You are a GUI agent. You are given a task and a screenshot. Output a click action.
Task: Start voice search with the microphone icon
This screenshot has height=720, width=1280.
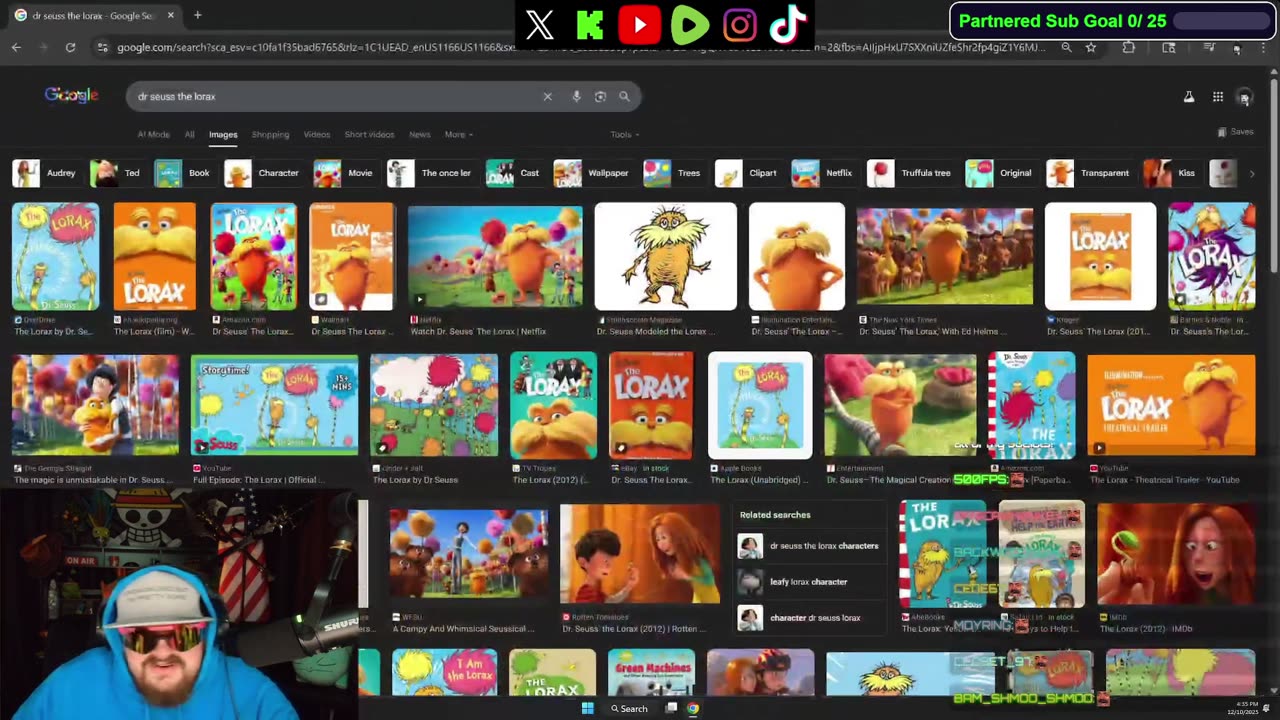click(576, 96)
